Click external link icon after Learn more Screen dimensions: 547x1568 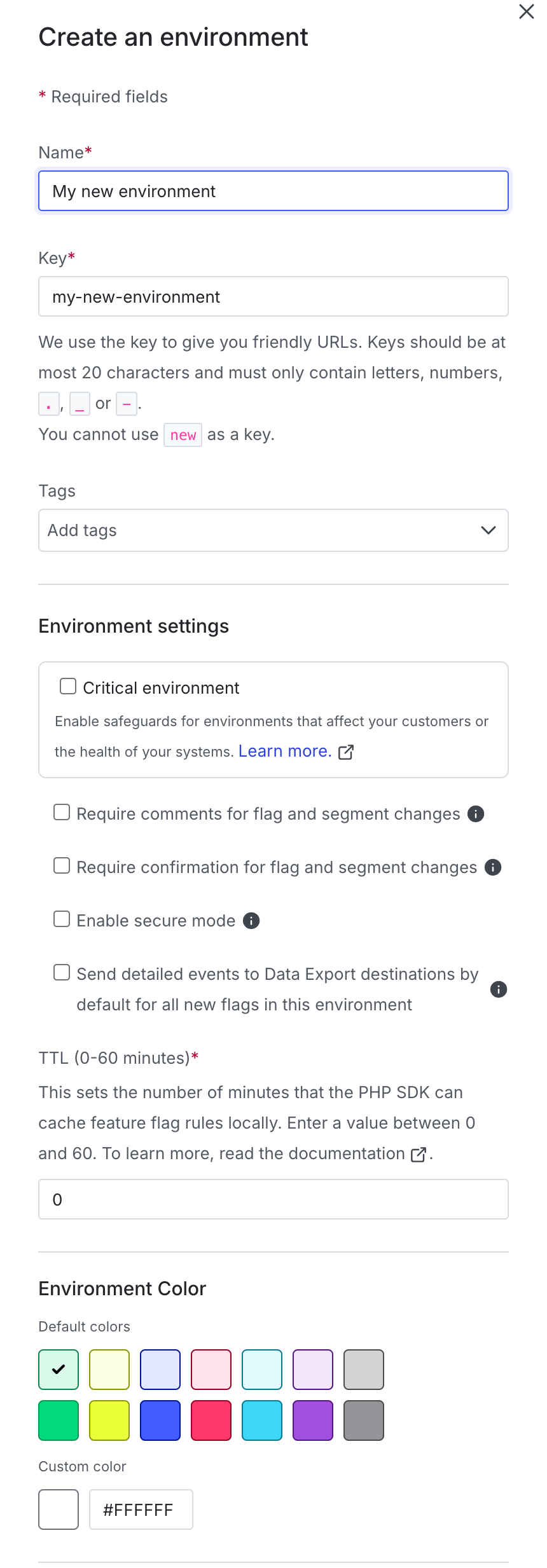[x=346, y=752]
